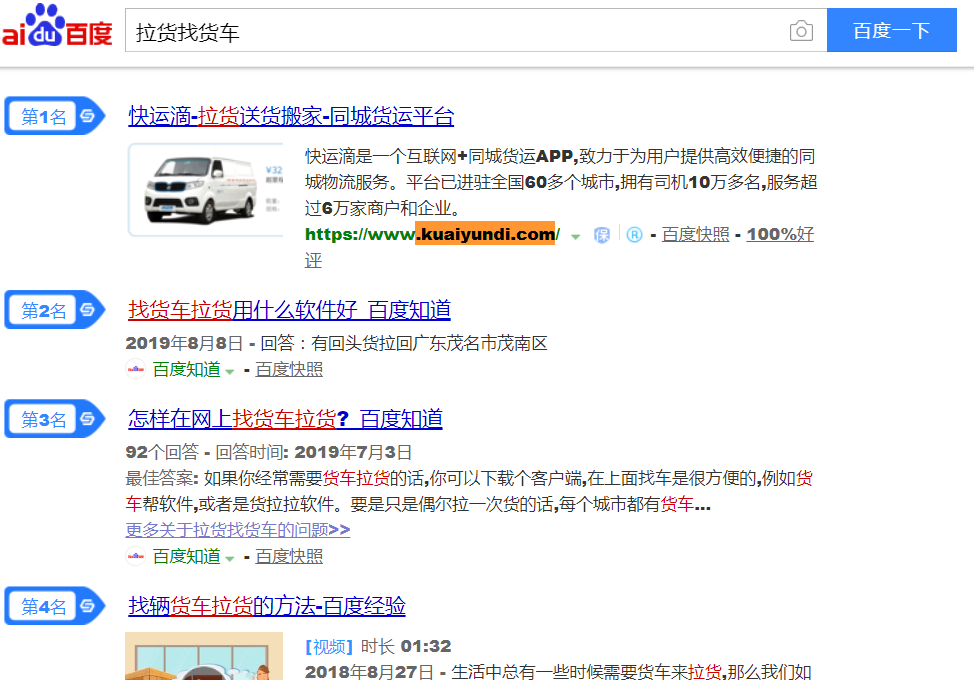Viewport: 974px width, 680px height.
Task: Open result 快运滴-拉货送货搬家-同城货运平台
Action: click(x=291, y=116)
